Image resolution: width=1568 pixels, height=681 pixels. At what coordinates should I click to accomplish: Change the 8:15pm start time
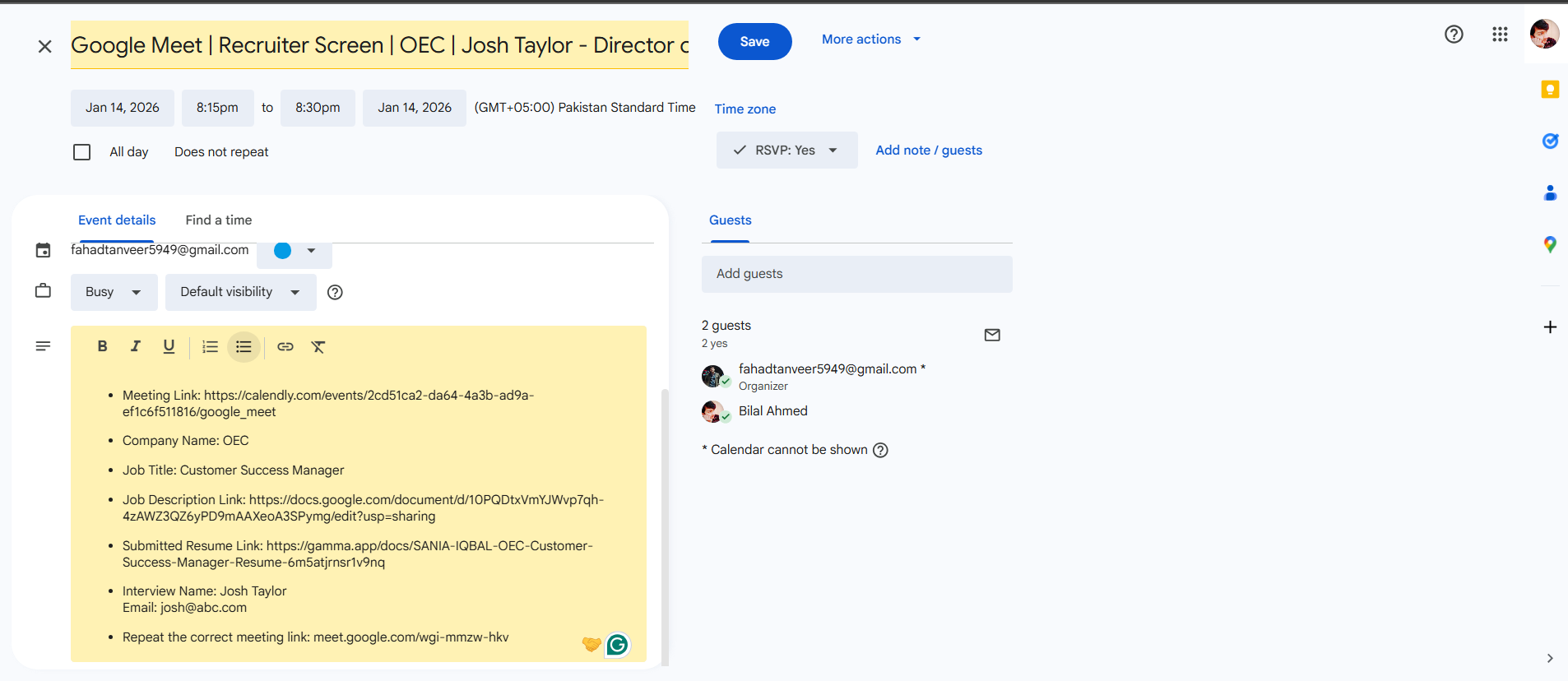217,108
